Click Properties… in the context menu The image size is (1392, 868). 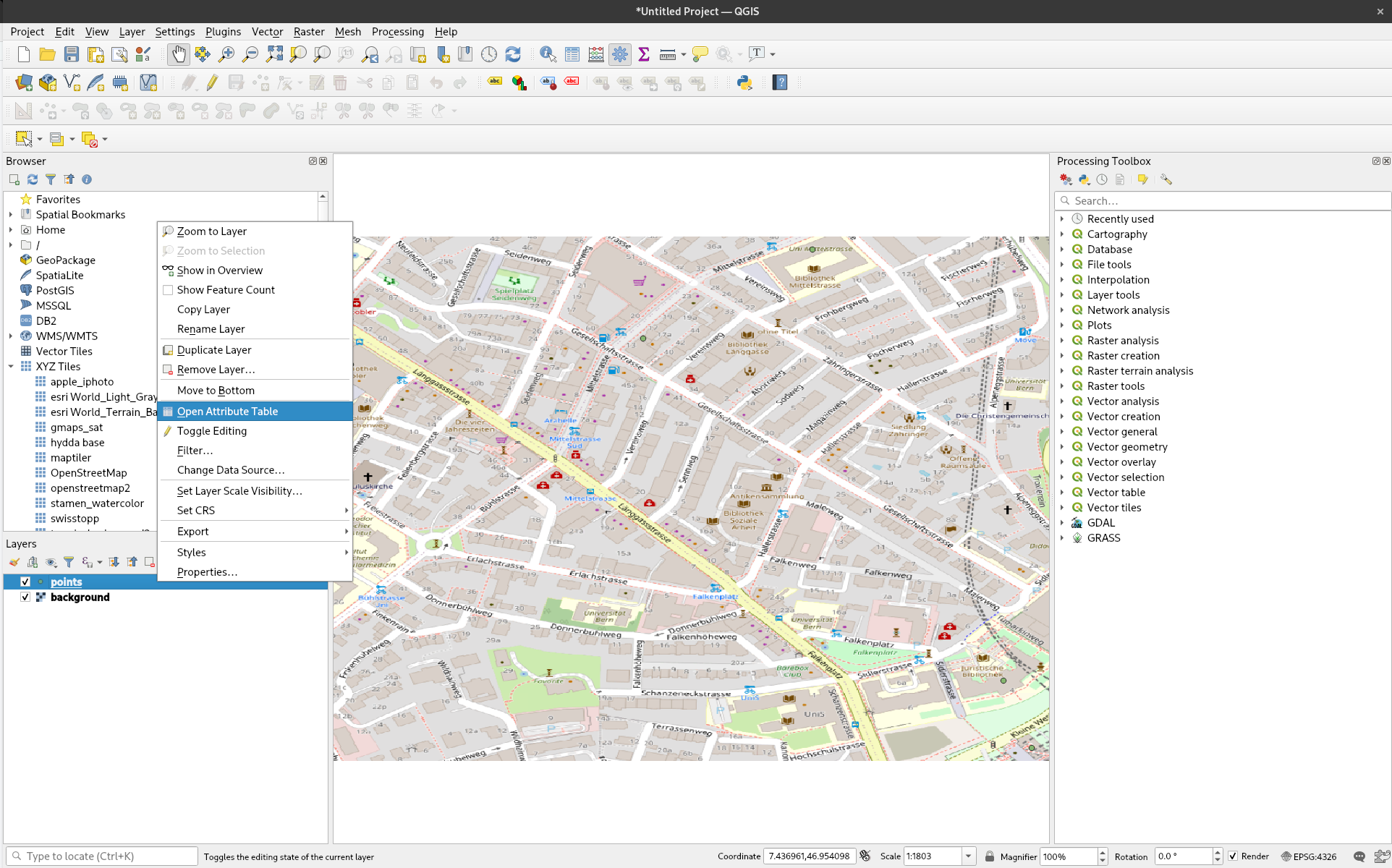tap(207, 571)
